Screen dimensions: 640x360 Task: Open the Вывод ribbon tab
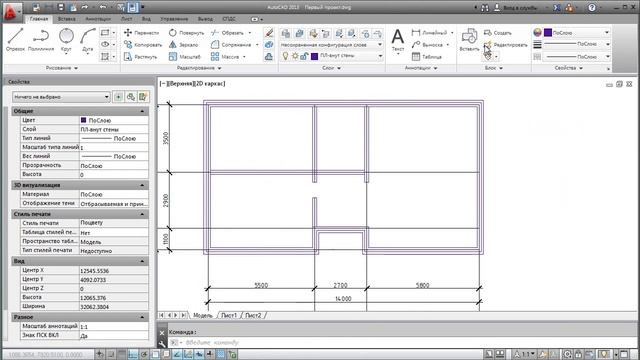[x=205, y=19]
